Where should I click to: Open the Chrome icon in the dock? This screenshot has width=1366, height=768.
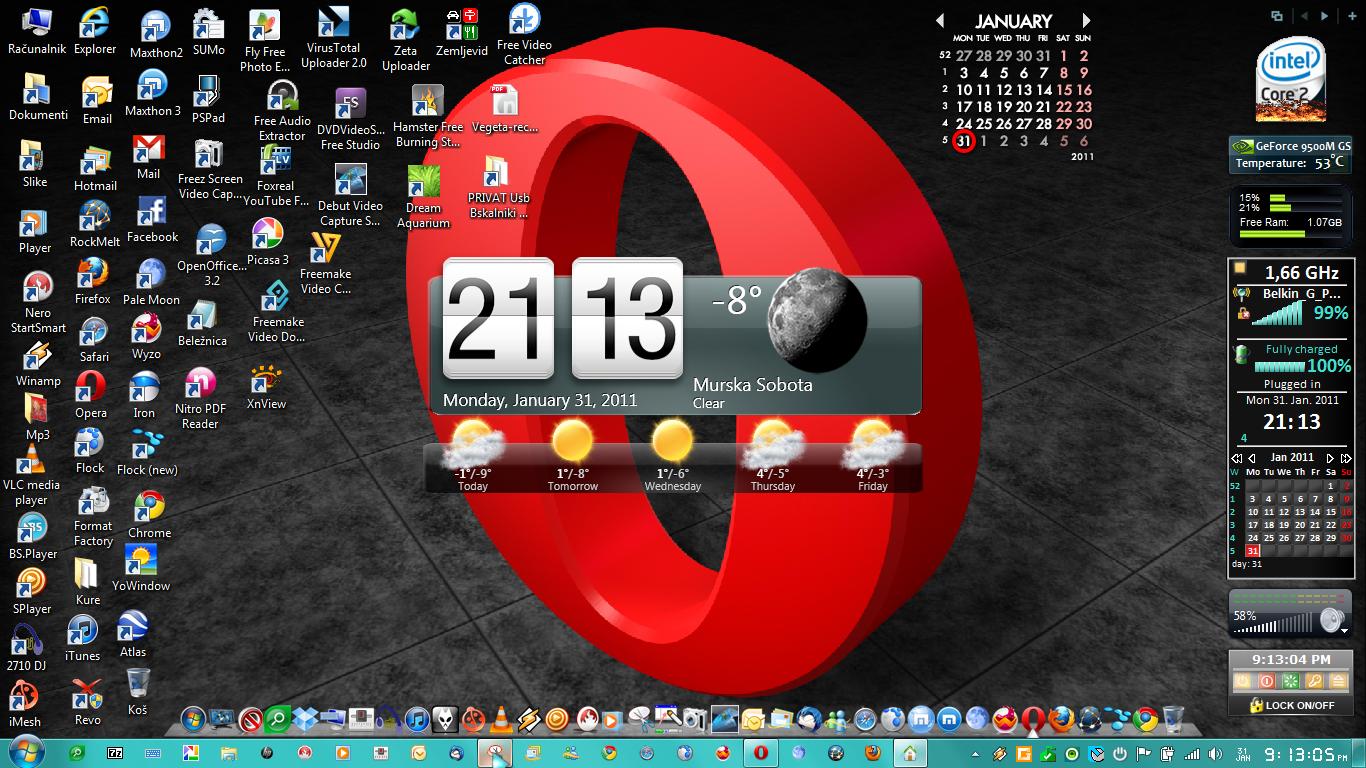point(1146,718)
